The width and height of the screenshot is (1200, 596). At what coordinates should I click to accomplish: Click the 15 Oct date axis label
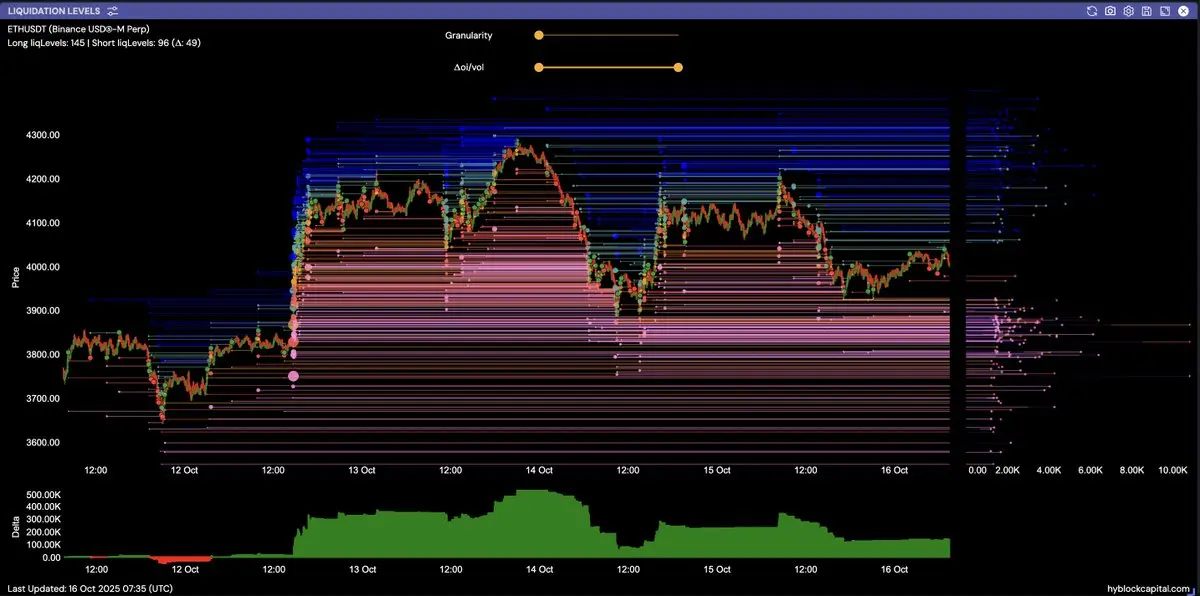tap(717, 470)
